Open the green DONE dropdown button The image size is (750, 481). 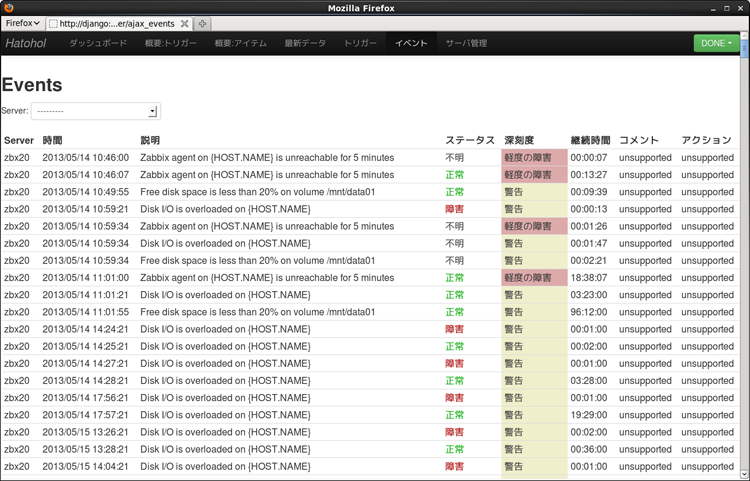point(716,43)
